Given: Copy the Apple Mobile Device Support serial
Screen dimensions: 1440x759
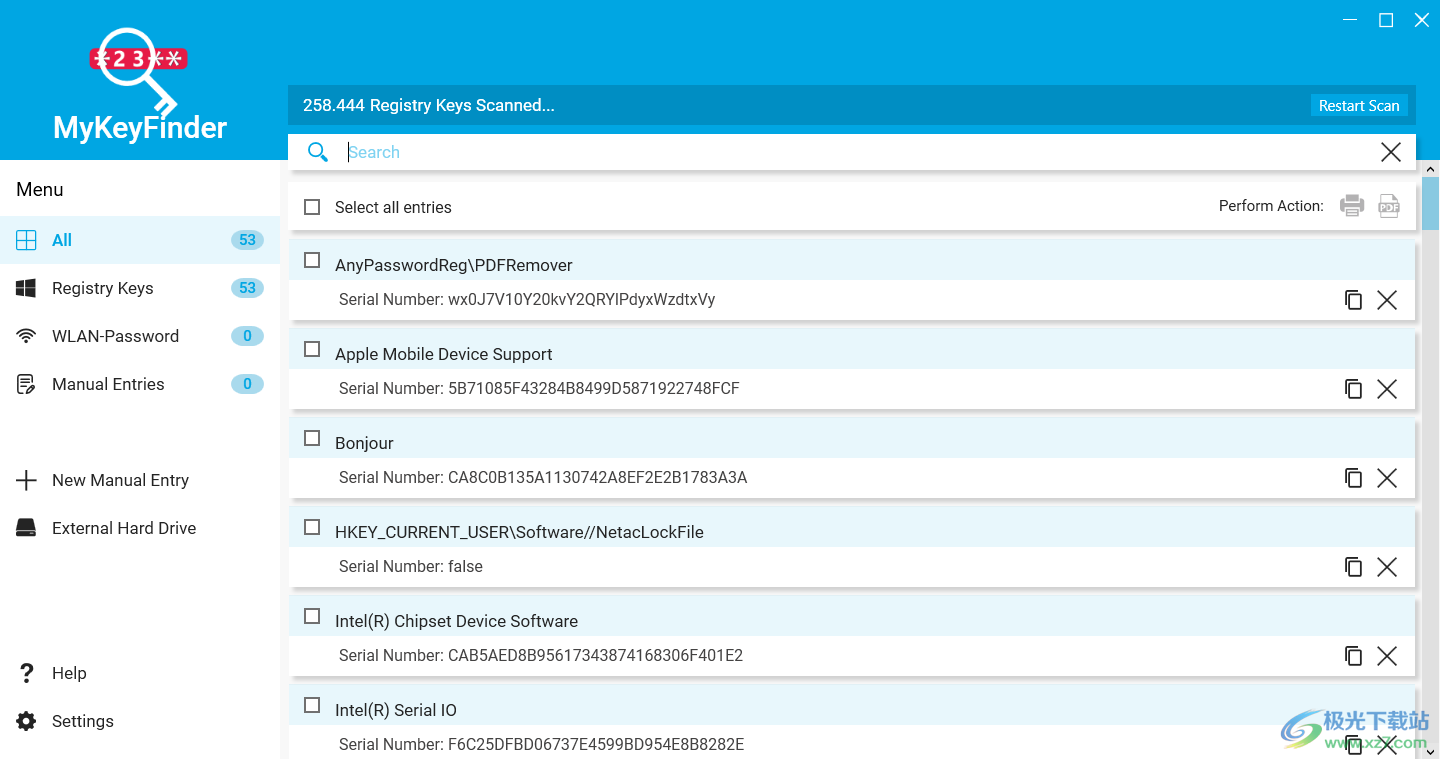Looking at the screenshot, I should tap(1354, 389).
